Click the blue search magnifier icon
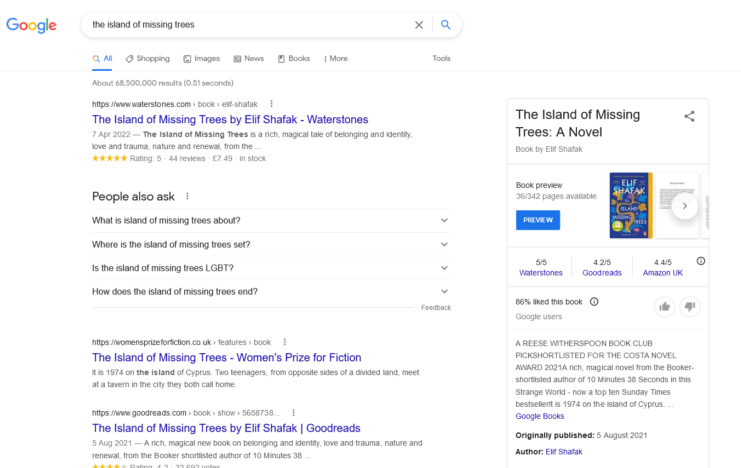 click(x=446, y=25)
